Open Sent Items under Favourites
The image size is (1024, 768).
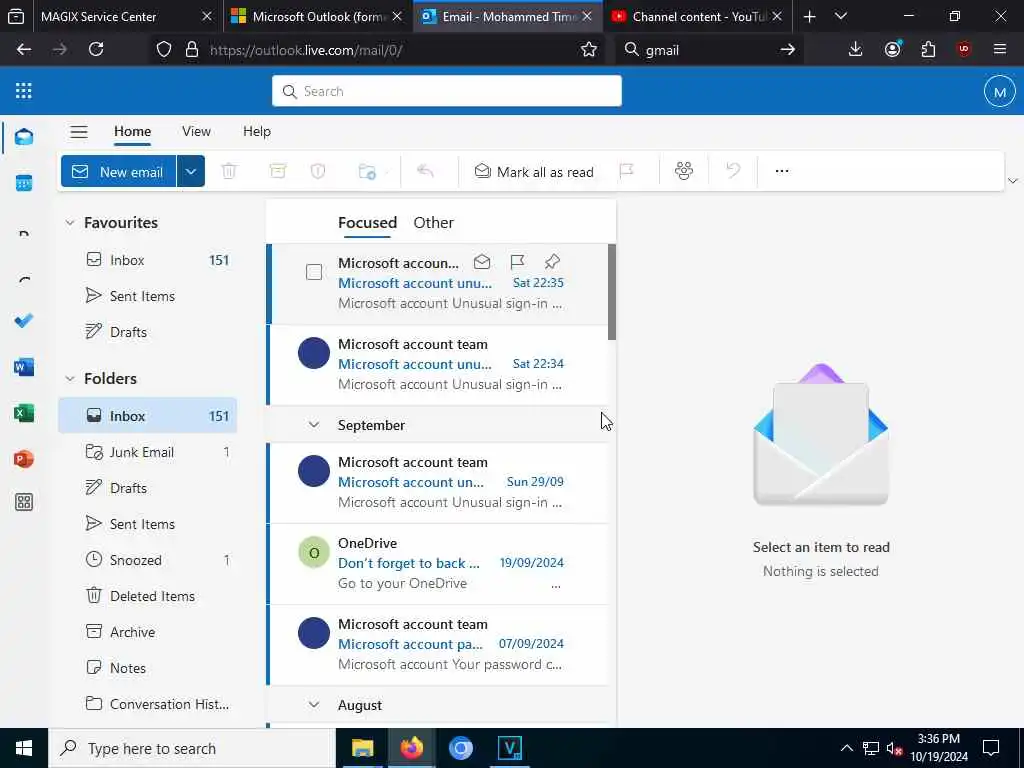148,296
